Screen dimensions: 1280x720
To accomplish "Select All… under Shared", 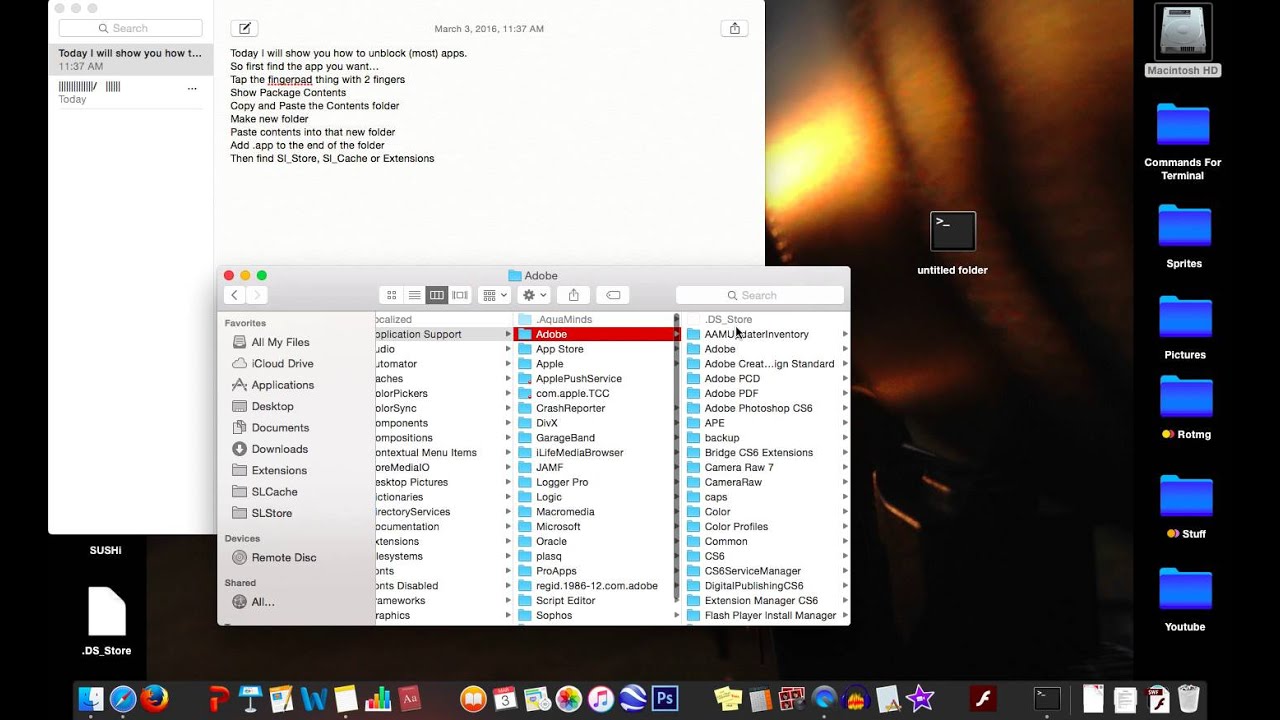I will (262, 602).
